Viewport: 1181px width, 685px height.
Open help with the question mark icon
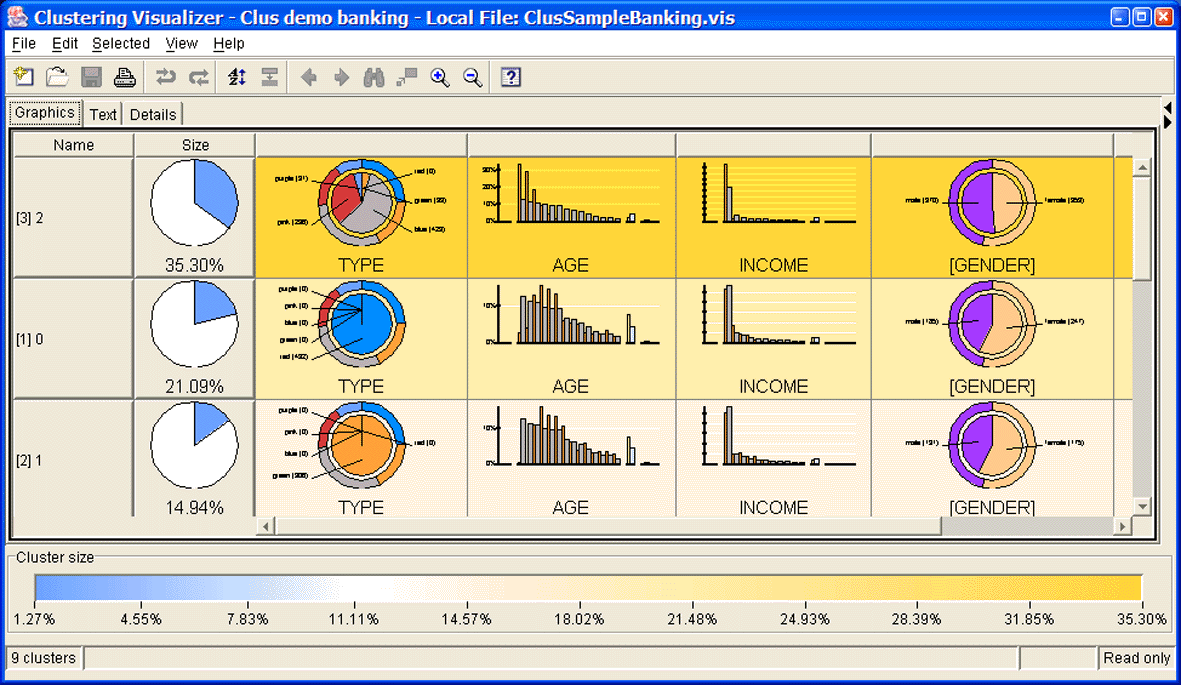click(511, 77)
